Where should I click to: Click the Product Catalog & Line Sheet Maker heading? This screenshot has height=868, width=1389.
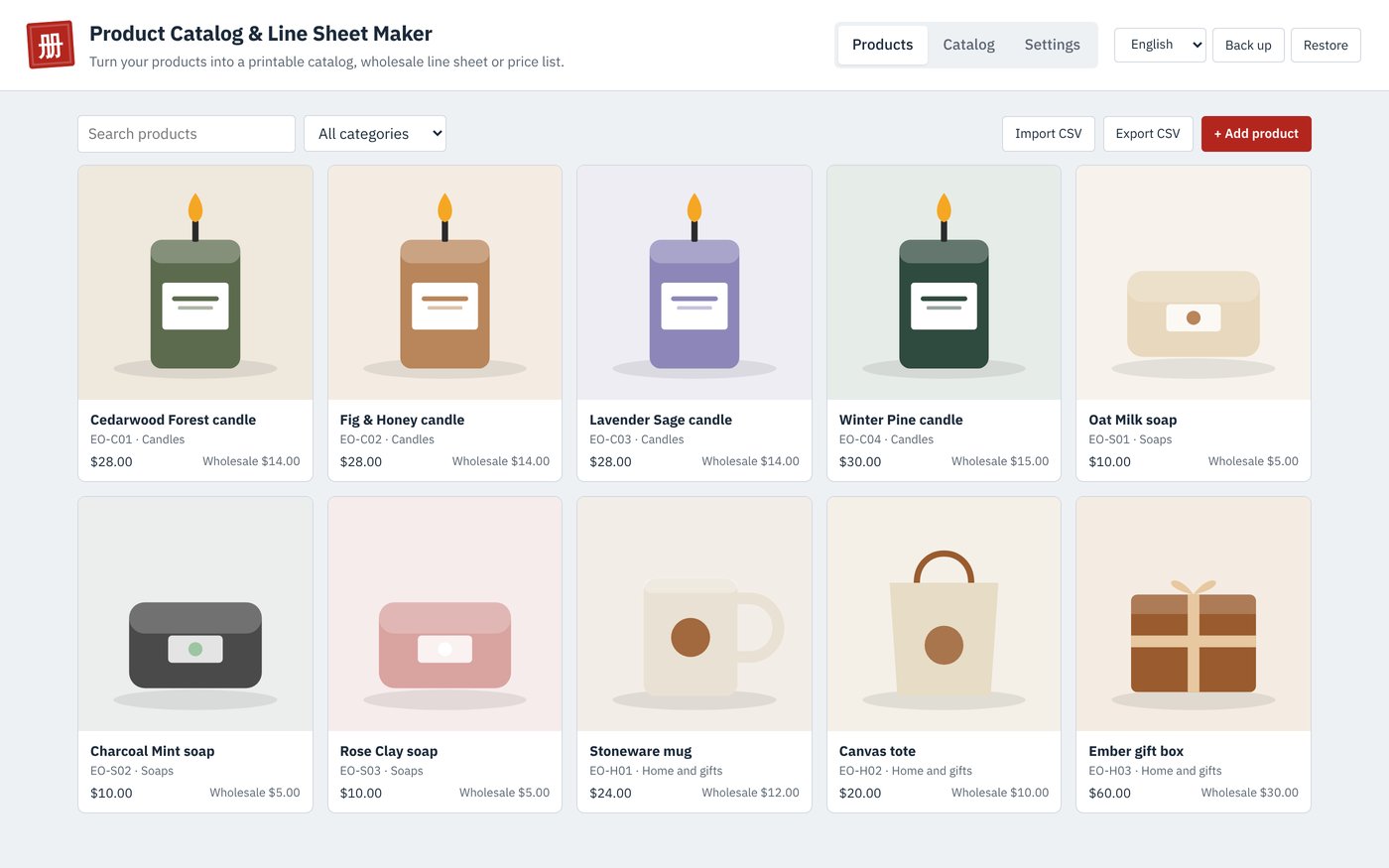click(x=261, y=34)
